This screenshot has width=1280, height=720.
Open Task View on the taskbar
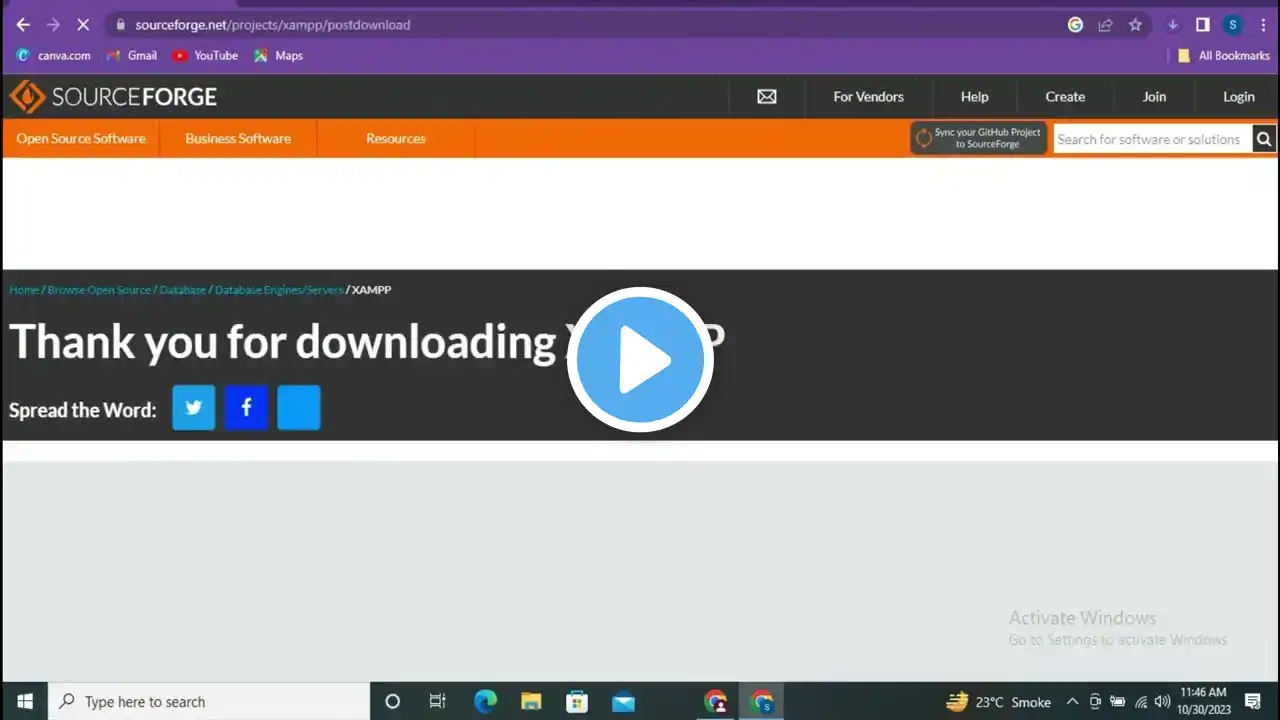pos(437,701)
